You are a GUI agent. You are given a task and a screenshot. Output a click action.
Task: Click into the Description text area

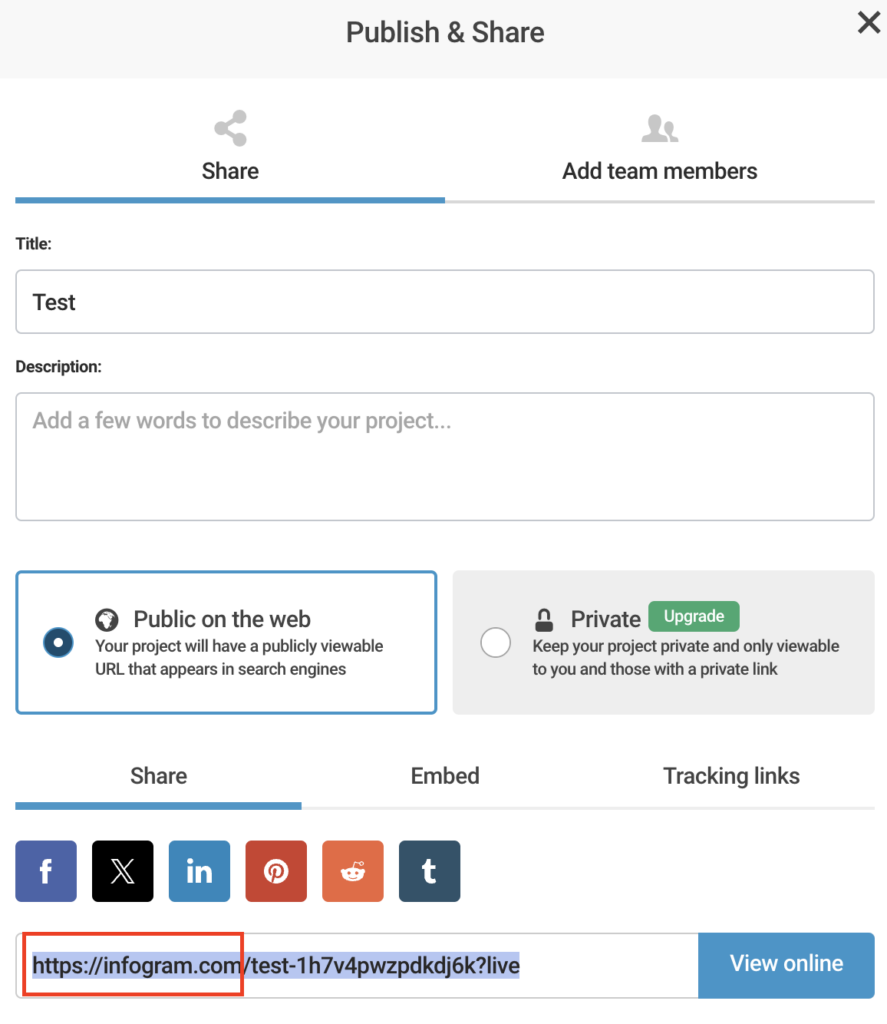click(x=445, y=456)
